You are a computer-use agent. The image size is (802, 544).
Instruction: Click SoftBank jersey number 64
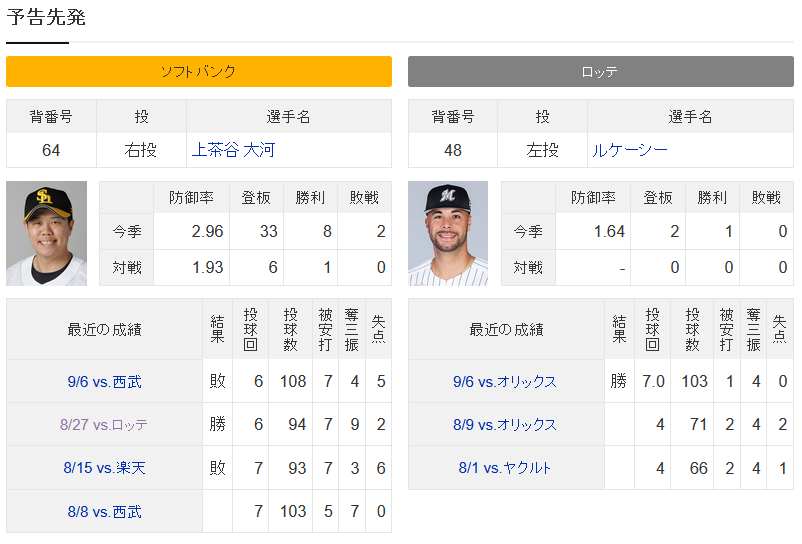51,150
